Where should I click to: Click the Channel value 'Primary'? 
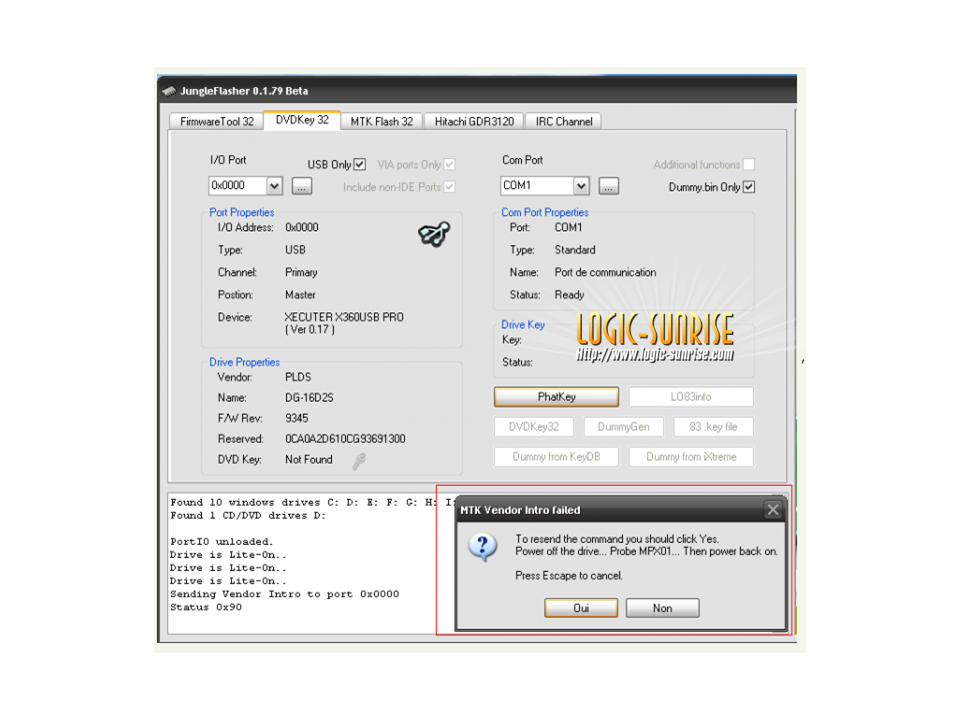pos(301,272)
